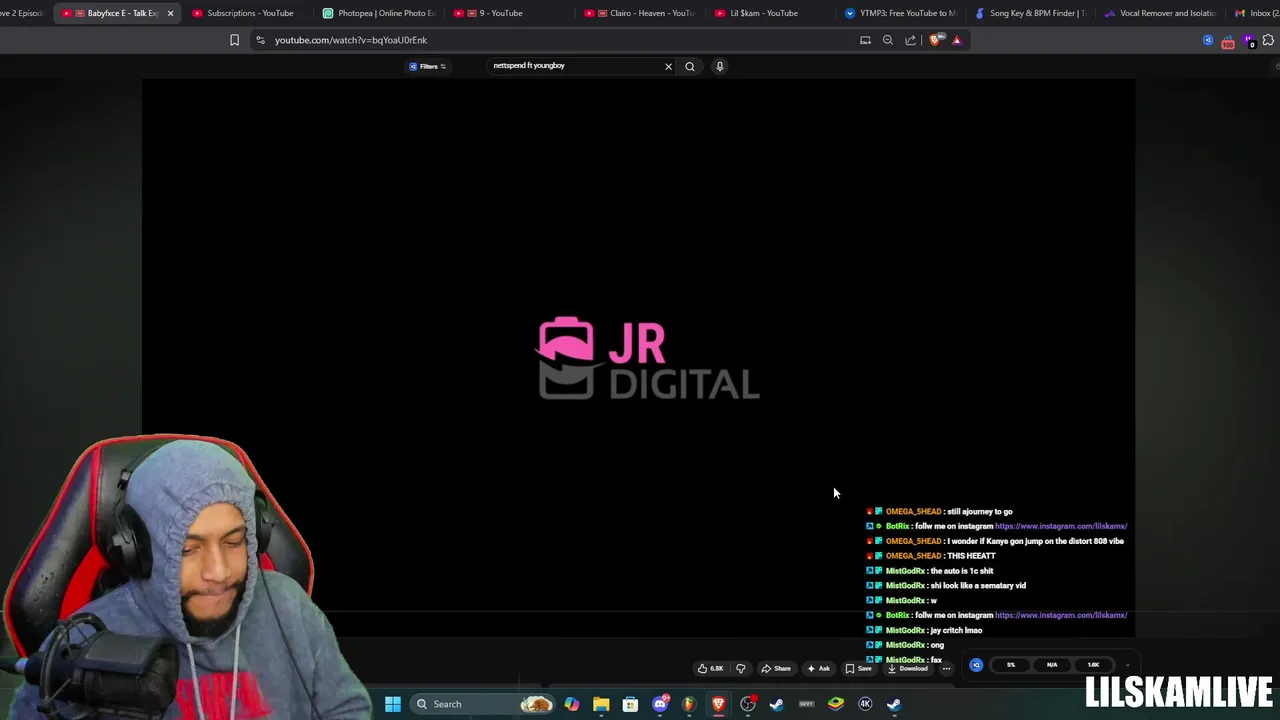Open the search Filters option

point(428,66)
